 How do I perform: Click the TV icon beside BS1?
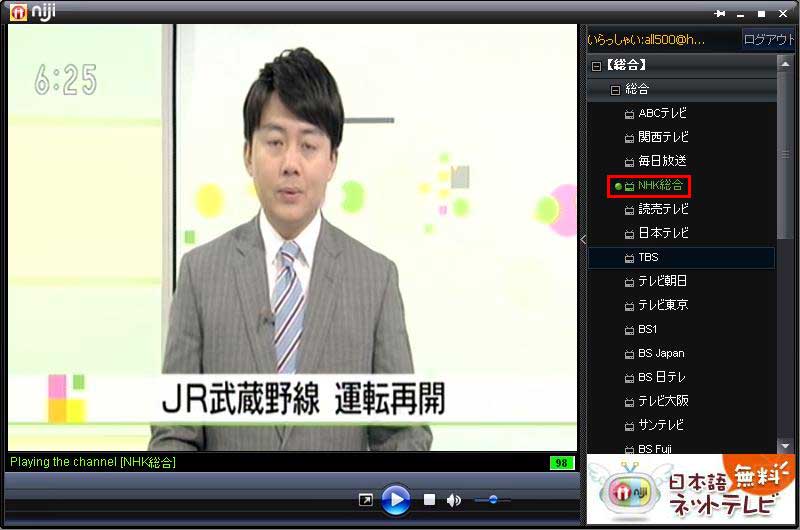pos(629,330)
